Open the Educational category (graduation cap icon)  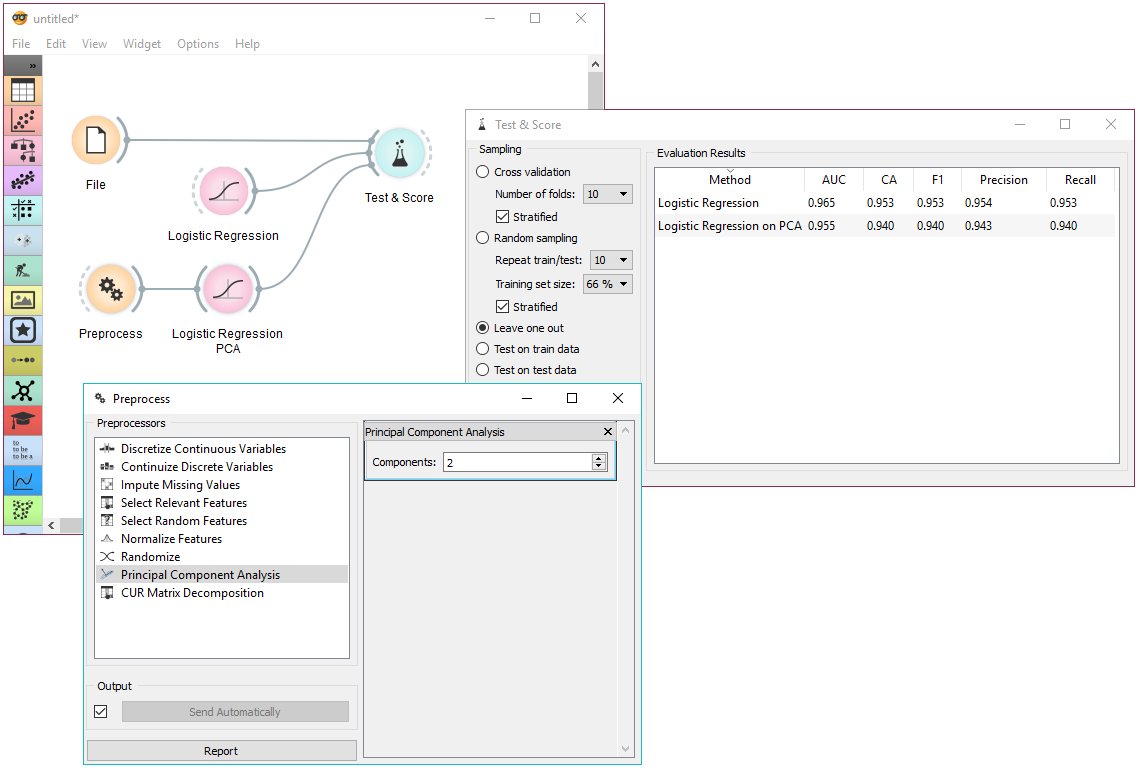pyautogui.click(x=22, y=420)
